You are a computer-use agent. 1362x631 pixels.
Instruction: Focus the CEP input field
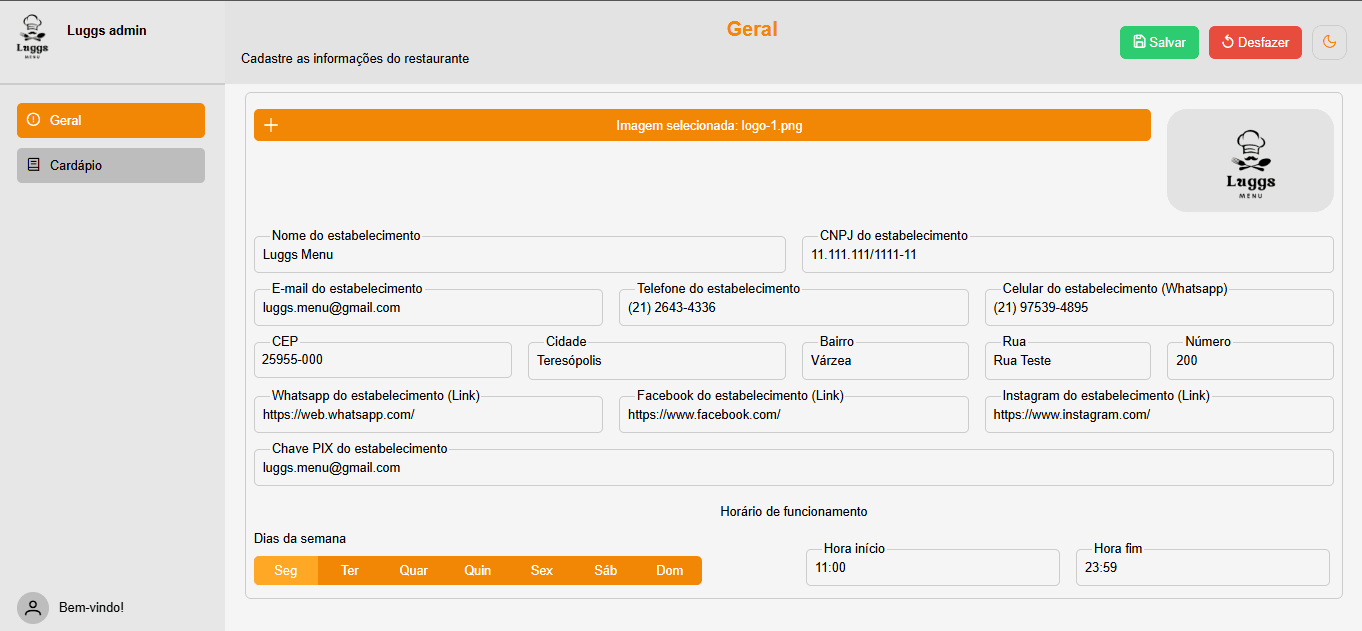(383, 360)
